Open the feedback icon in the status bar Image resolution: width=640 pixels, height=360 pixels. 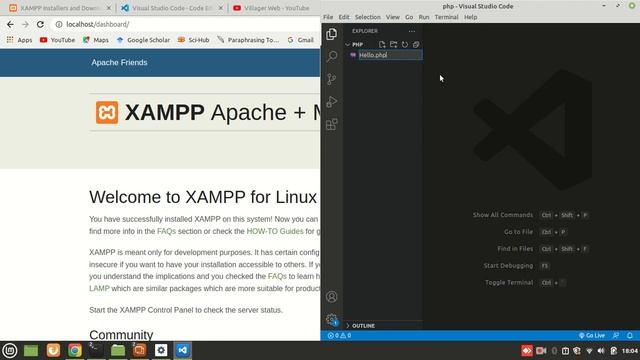(616, 336)
